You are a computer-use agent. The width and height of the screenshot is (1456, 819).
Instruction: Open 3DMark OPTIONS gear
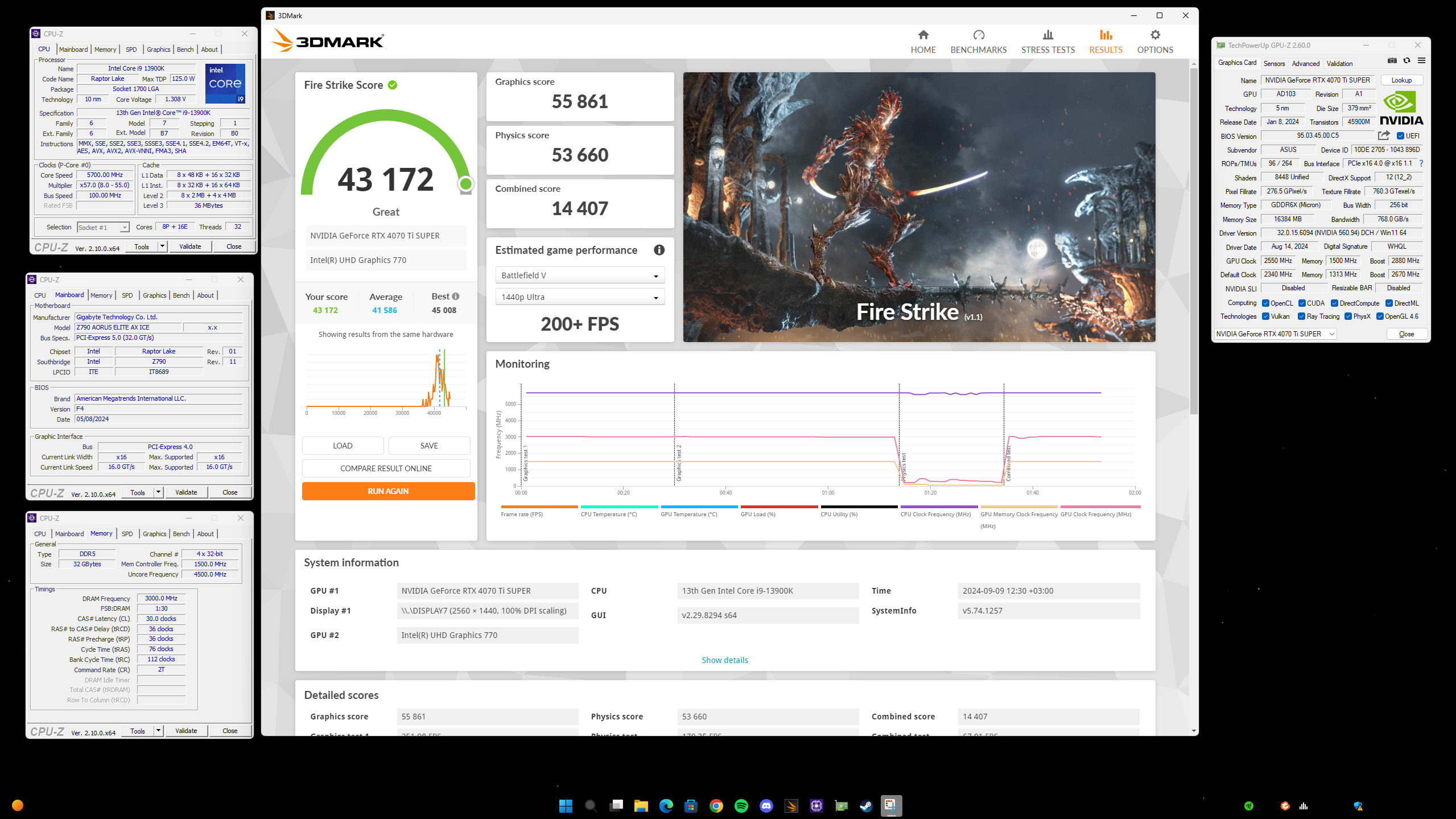pos(1154,42)
